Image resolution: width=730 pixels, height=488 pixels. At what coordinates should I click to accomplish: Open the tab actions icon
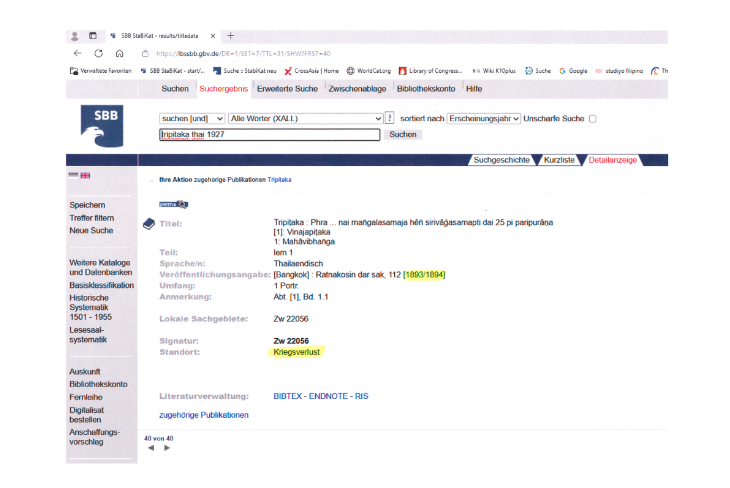(93, 36)
